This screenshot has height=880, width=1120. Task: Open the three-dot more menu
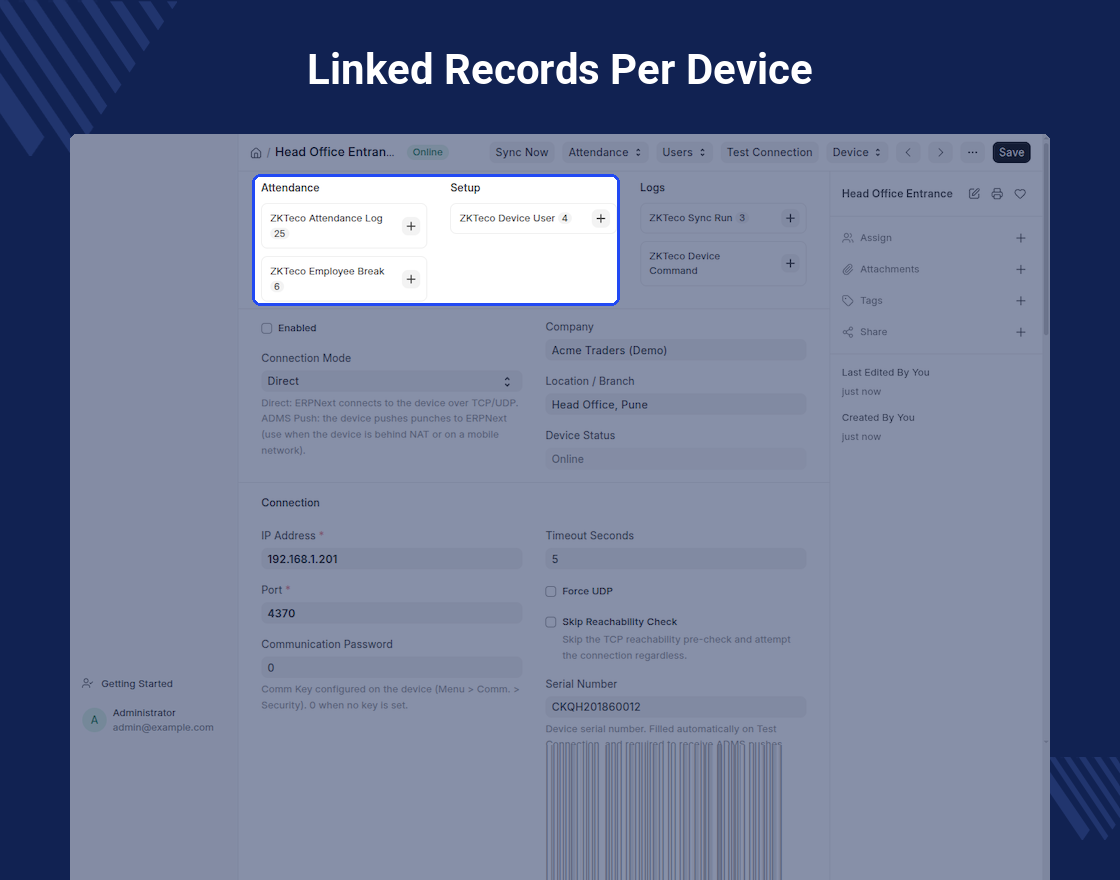(972, 152)
